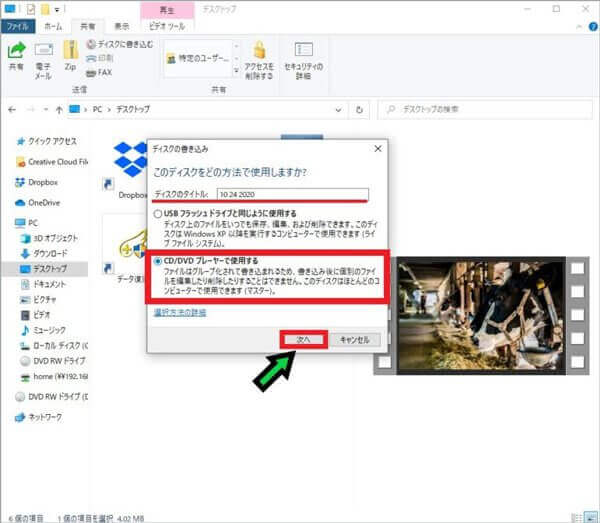Click Next (次へ) button in dialog
600x523 pixels.
click(304, 340)
